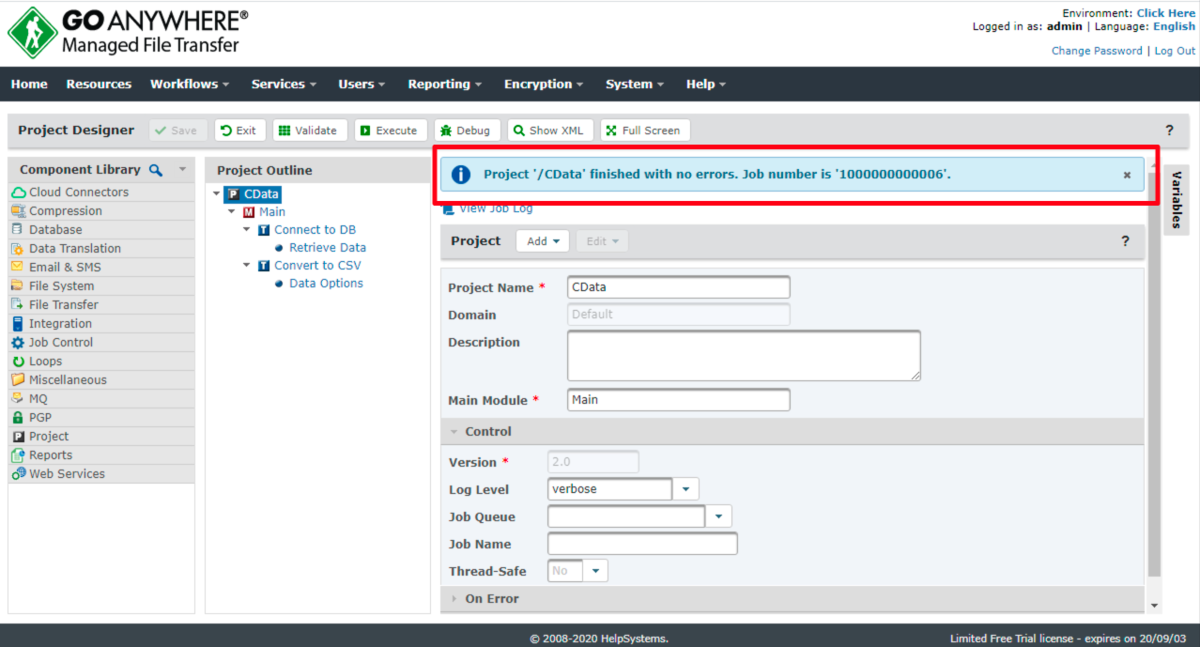1200x647 pixels.
Task: Collapse the CData project tree node
Action: (217, 194)
